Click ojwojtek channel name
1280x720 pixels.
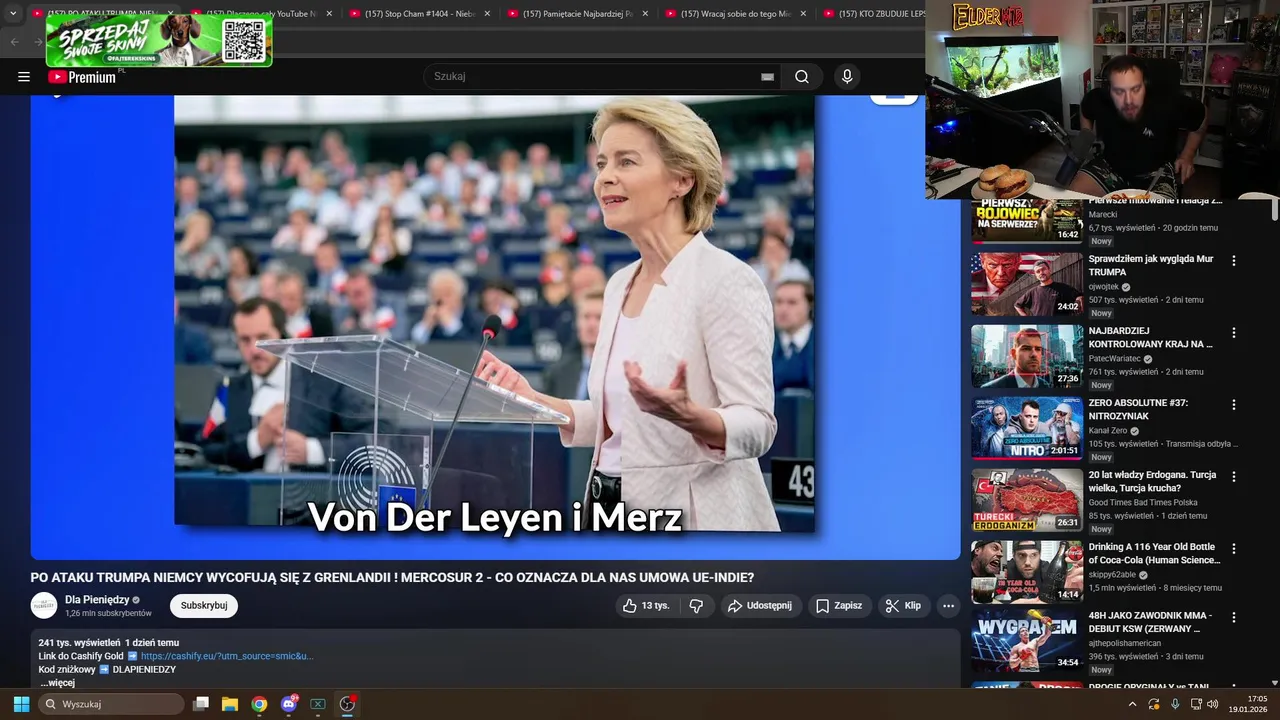click(x=1104, y=287)
